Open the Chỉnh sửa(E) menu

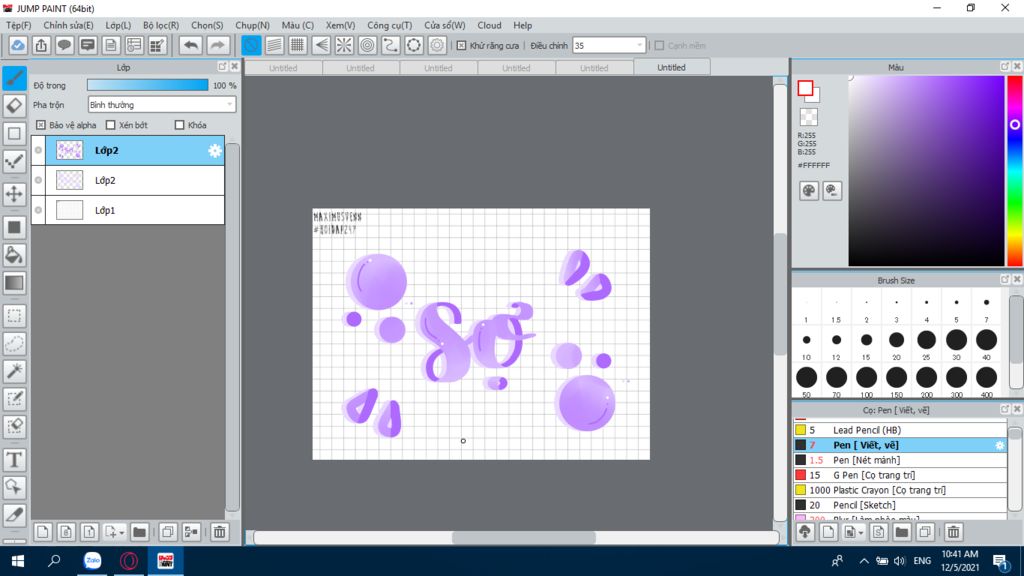69,25
